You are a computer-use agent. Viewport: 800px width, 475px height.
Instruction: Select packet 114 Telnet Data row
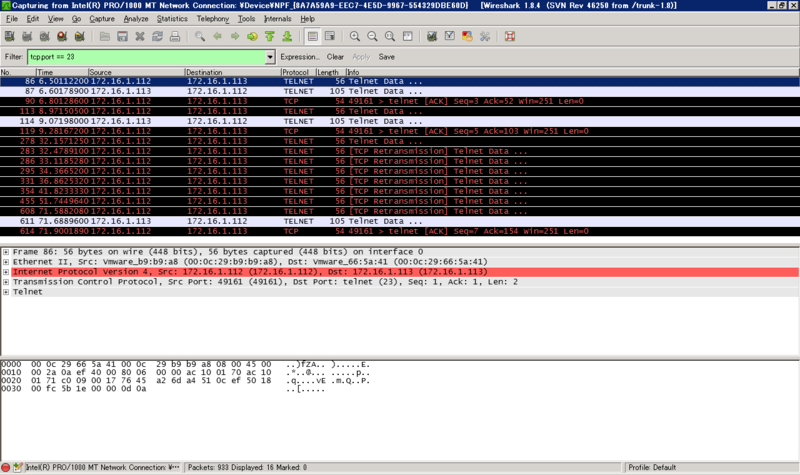[x=399, y=121]
